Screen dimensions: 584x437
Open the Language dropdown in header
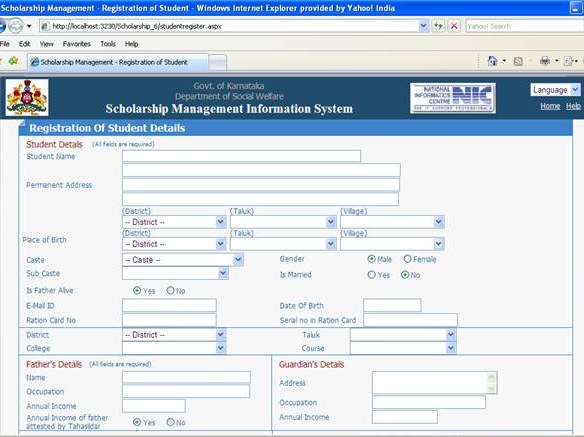click(555, 90)
